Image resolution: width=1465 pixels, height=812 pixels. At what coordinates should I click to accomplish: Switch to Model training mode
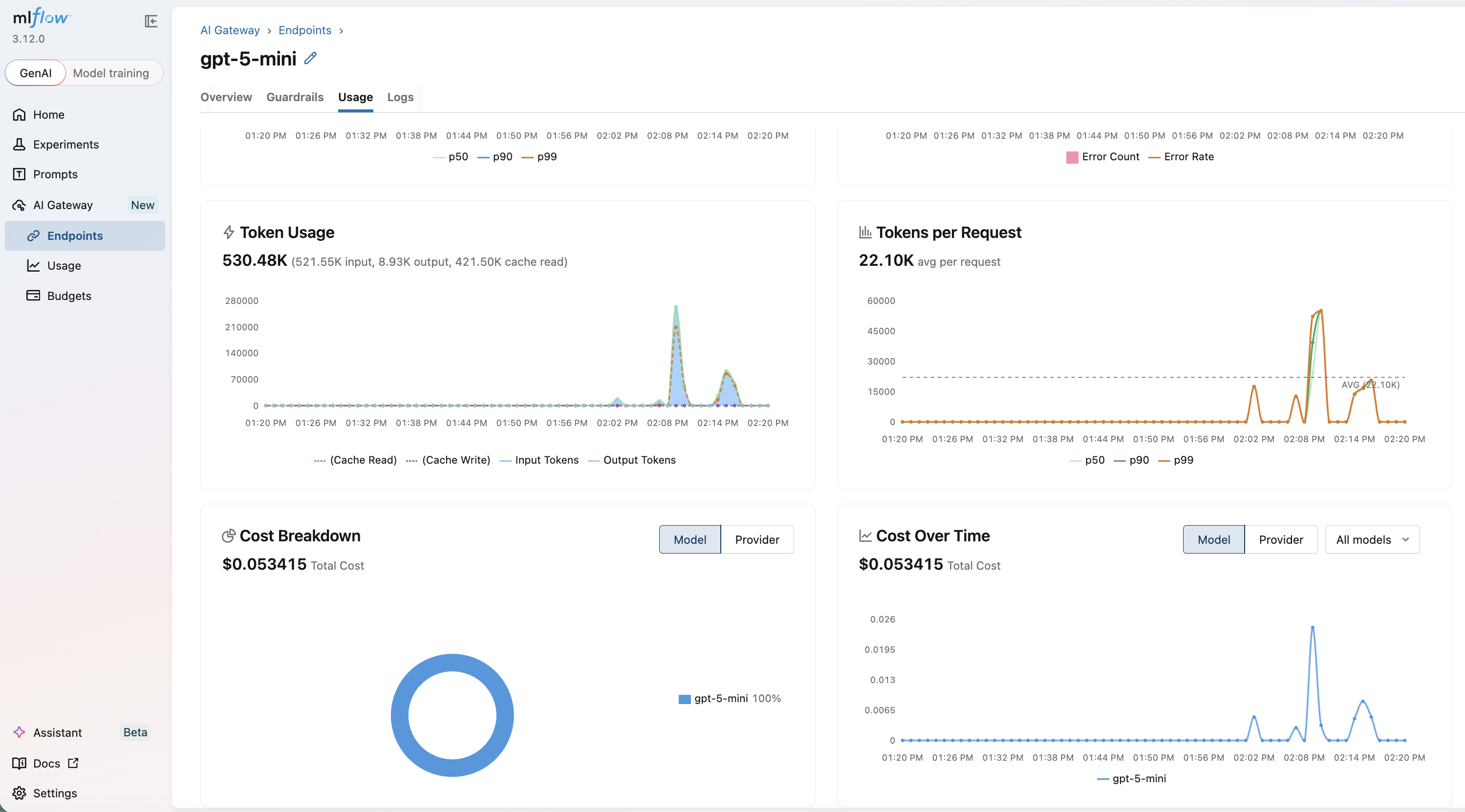[x=111, y=73]
